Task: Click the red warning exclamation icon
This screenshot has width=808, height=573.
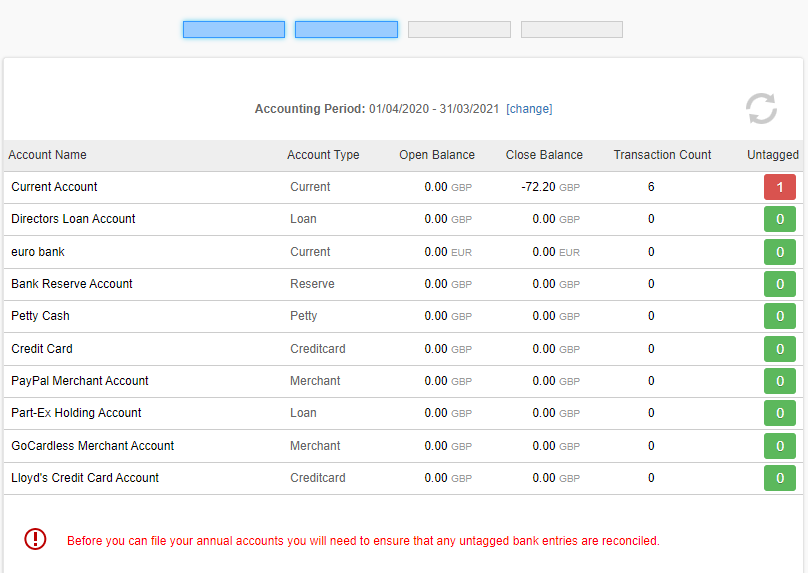Action: pyautogui.click(x=36, y=539)
